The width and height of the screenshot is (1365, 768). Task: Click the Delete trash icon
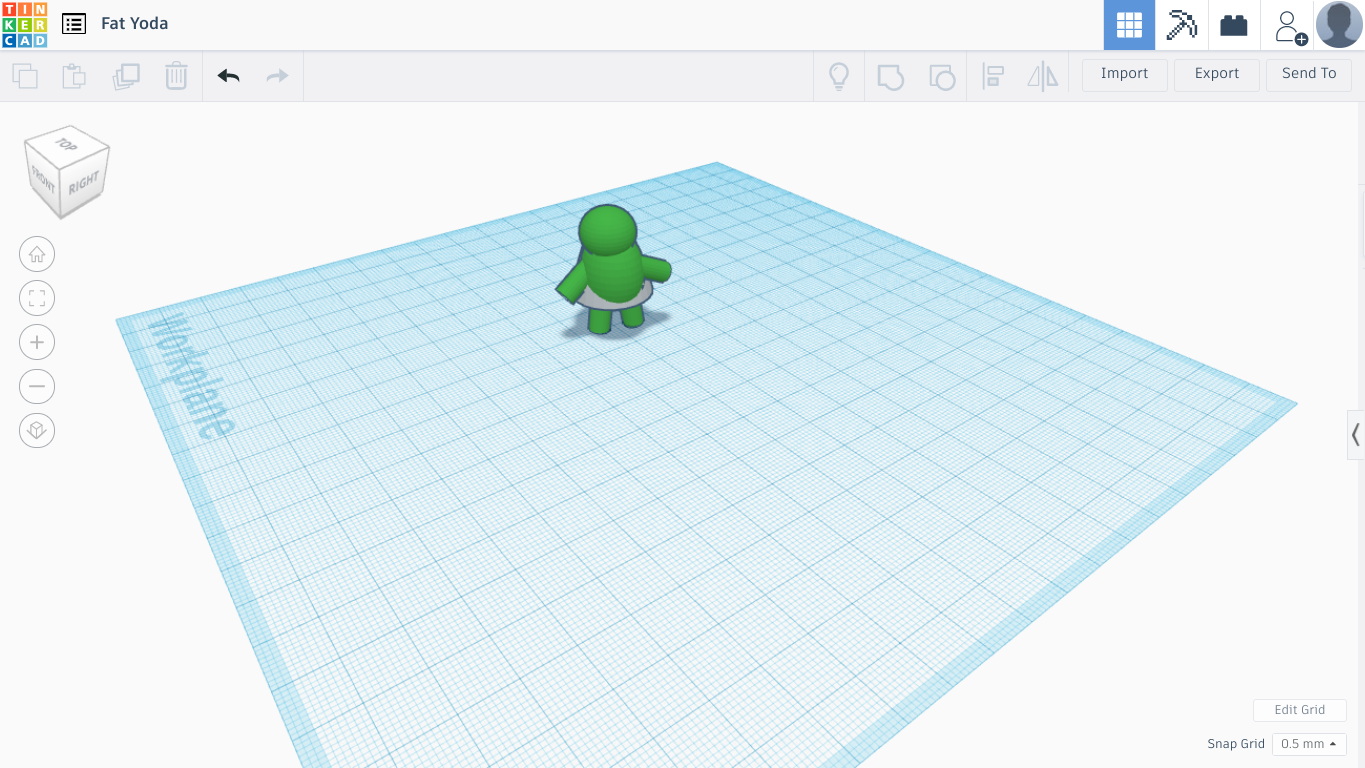coord(176,76)
